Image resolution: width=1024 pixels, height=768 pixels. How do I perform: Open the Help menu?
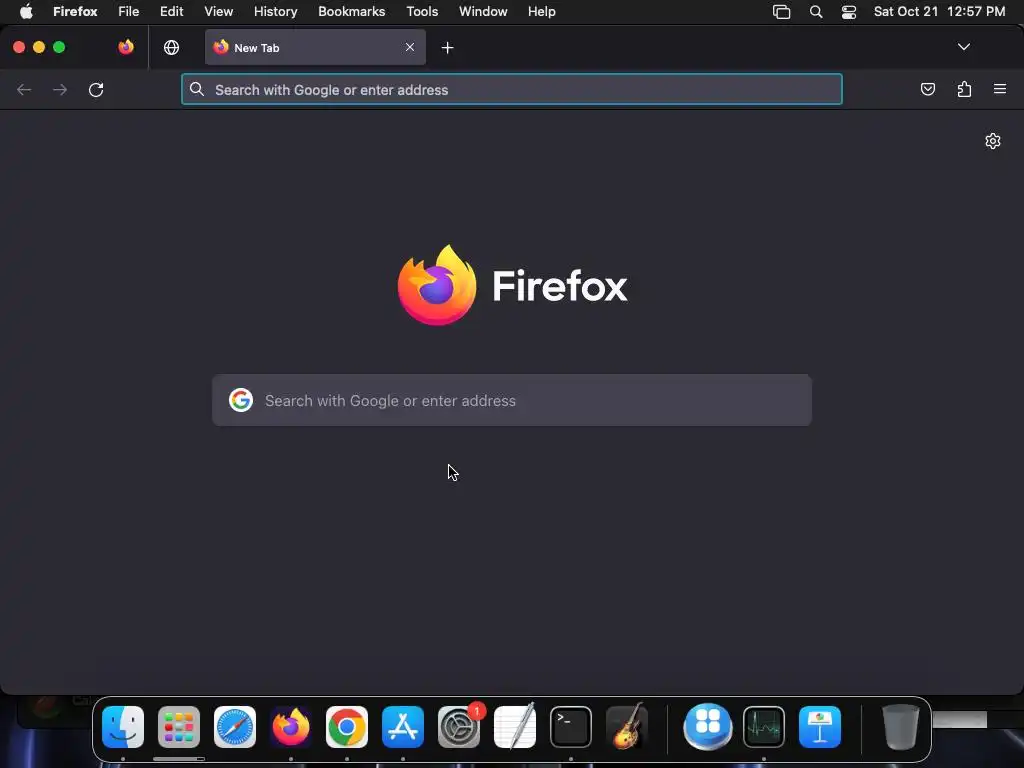point(541,12)
